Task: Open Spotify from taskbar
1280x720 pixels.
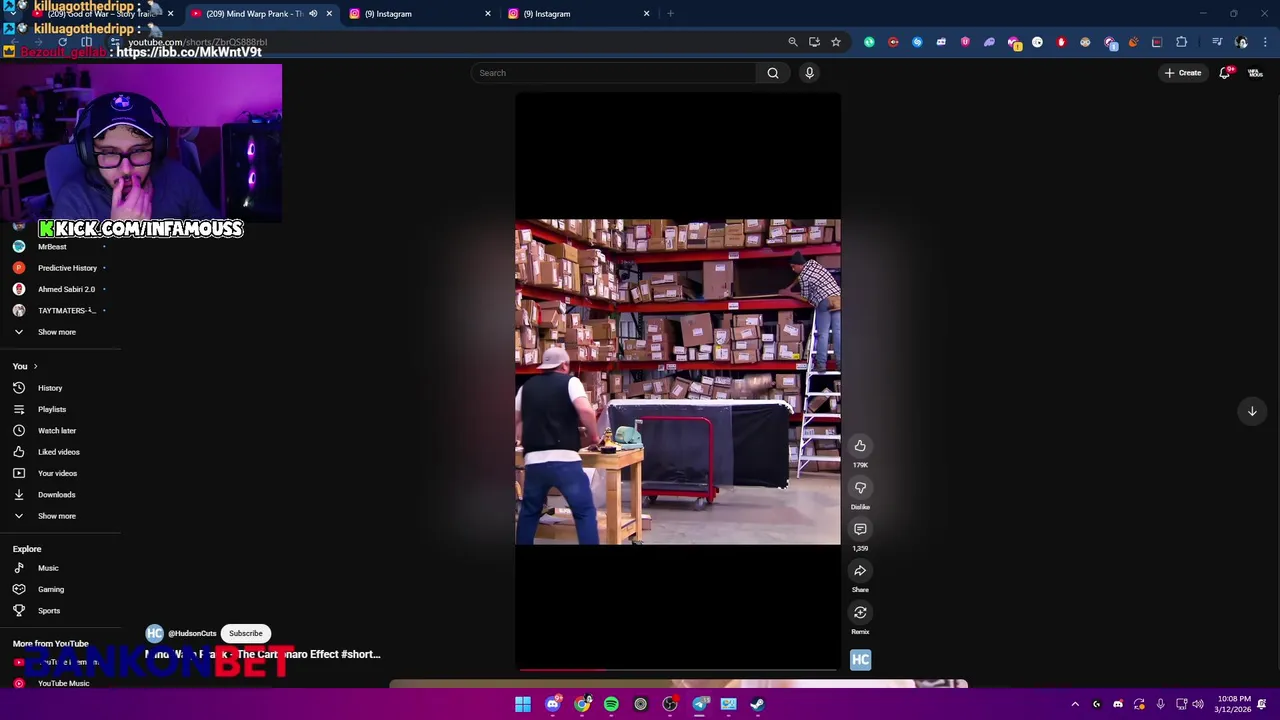Action: [x=611, y=704]
